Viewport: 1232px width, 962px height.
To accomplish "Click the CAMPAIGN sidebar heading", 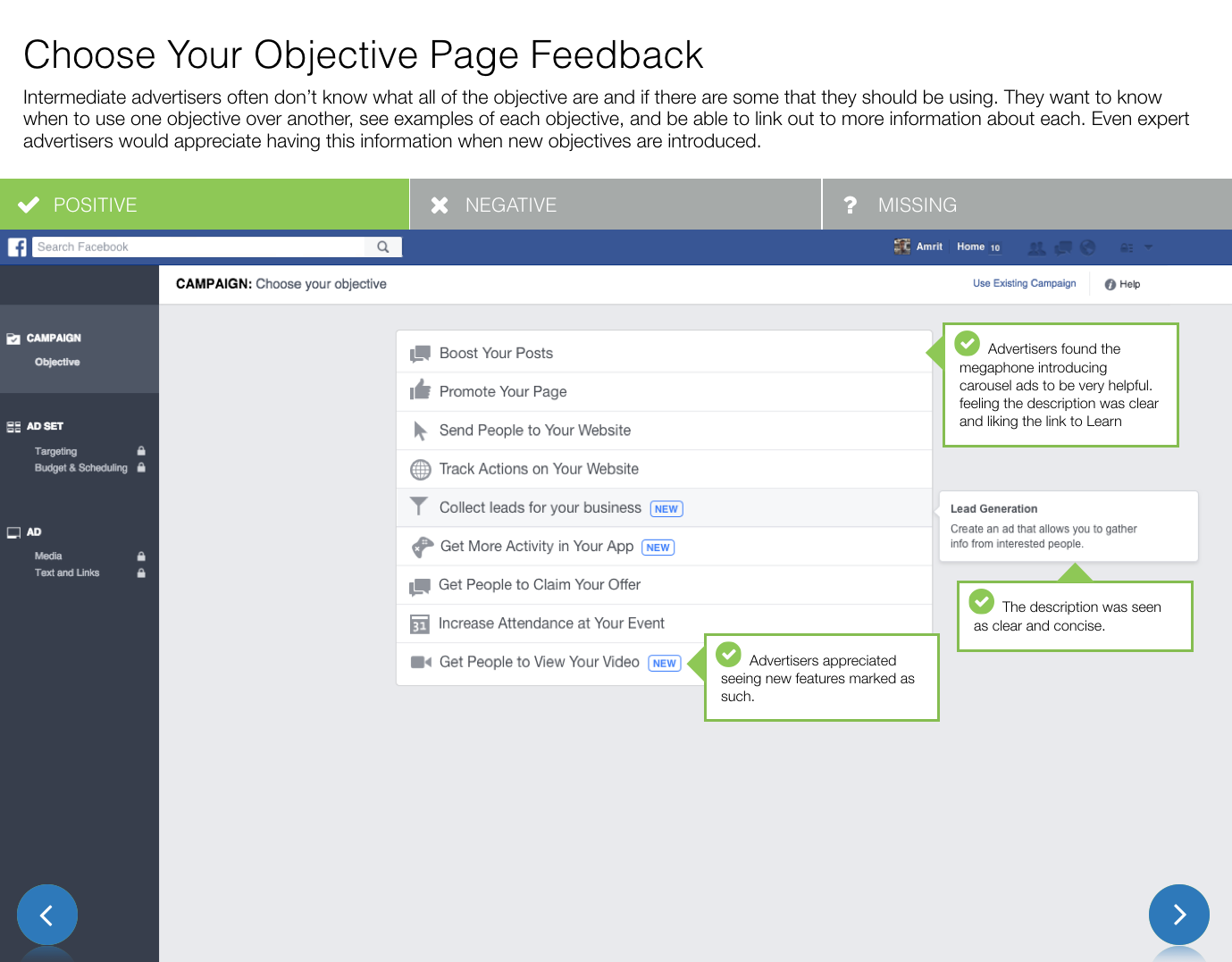I will pyautogui.click(x=54, y=338).
